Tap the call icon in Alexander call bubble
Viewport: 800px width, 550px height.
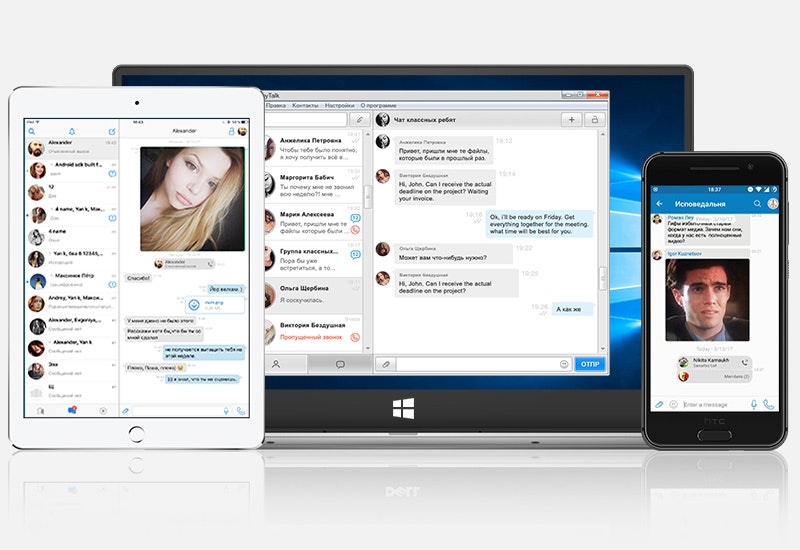pos(210,264)
